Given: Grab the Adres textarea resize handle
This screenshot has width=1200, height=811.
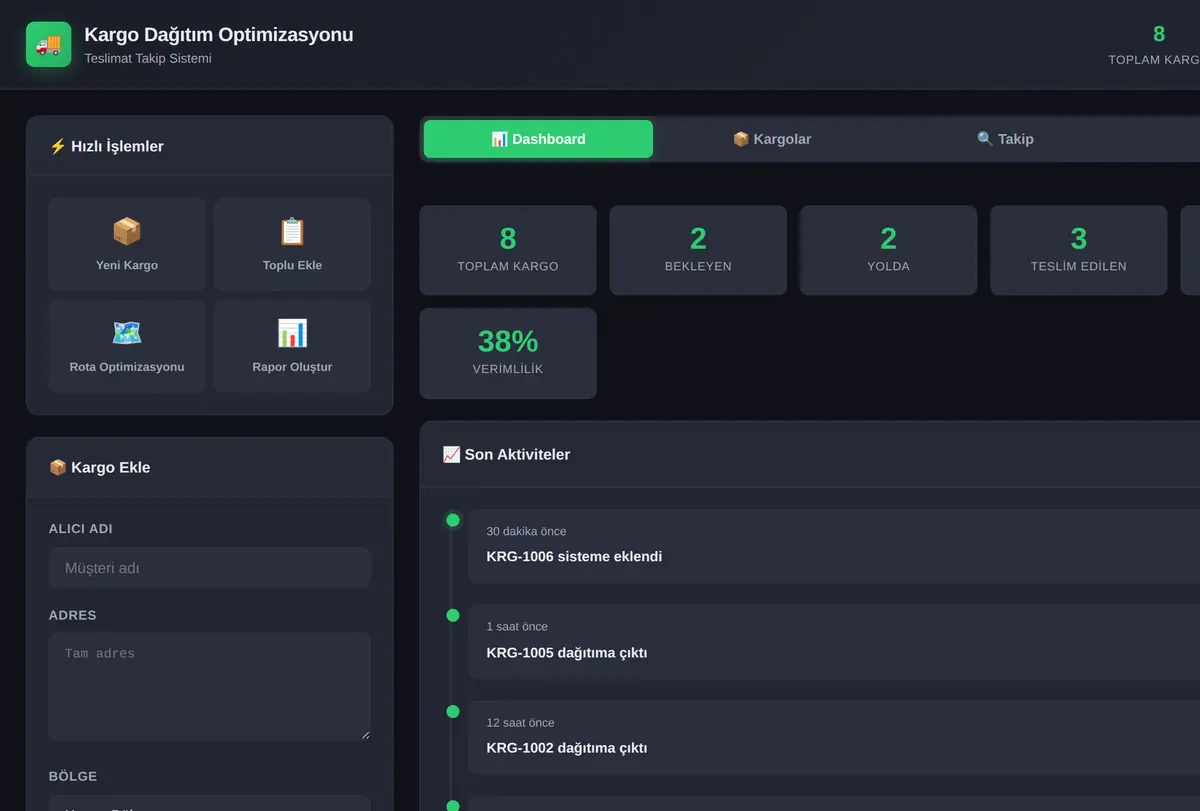Looking at the screenshot, I should click(365, 735).
